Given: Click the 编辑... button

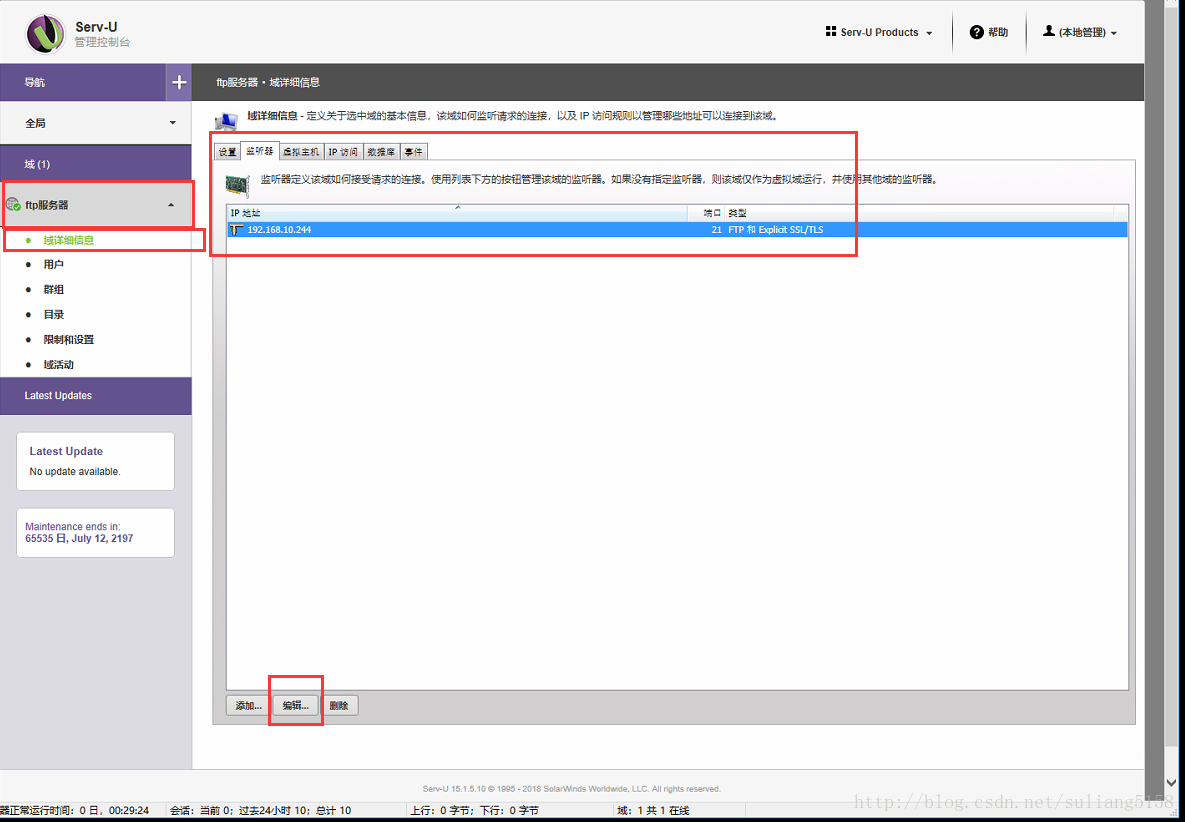Looking at the screenshot, I should click(x=295, y=706).
